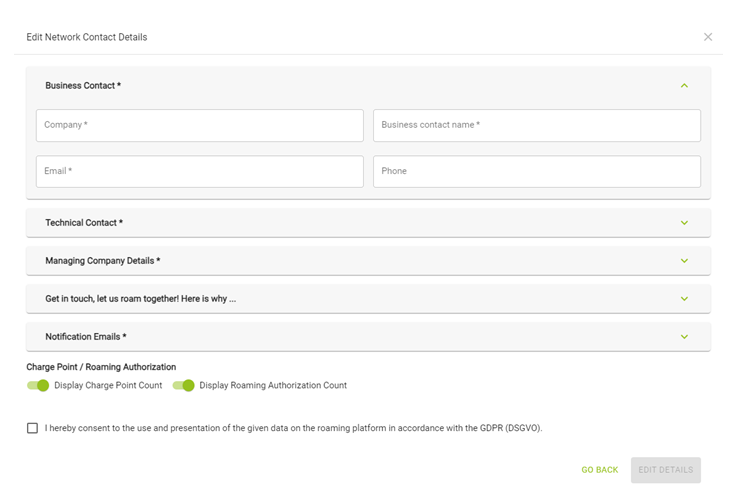Click the Managing Company Details chevron arrow
The width and height of the screenshot is (749, 498).
(684, 261)
